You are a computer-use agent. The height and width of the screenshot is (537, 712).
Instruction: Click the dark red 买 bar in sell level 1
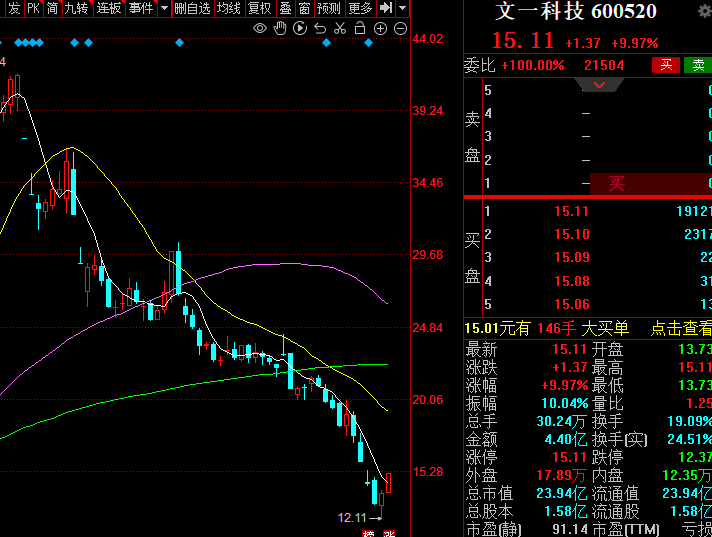[x=651, y=183]
